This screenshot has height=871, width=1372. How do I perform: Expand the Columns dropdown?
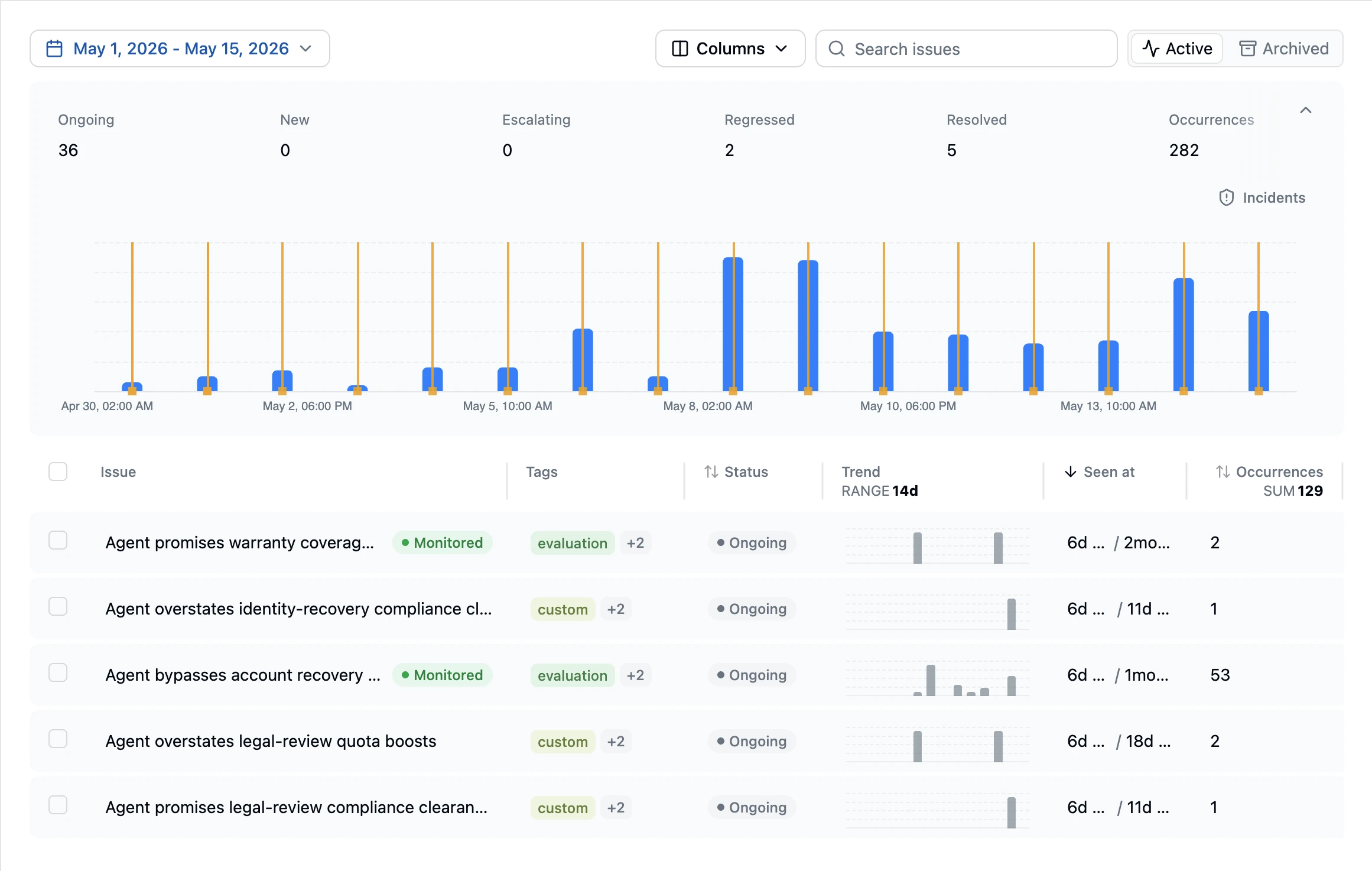coord(730,48)
